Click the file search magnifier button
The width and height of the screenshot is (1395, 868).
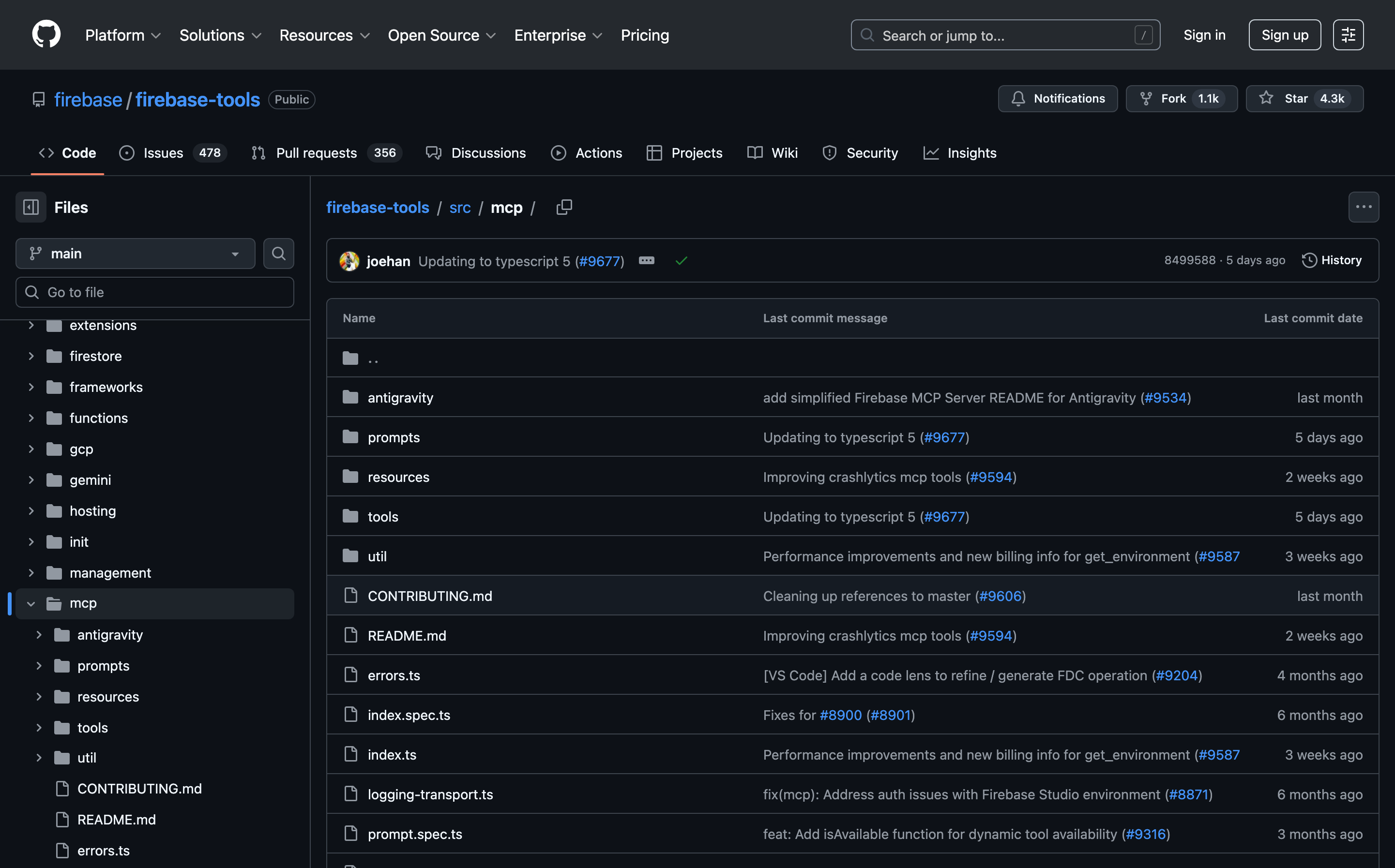point(278,254)
